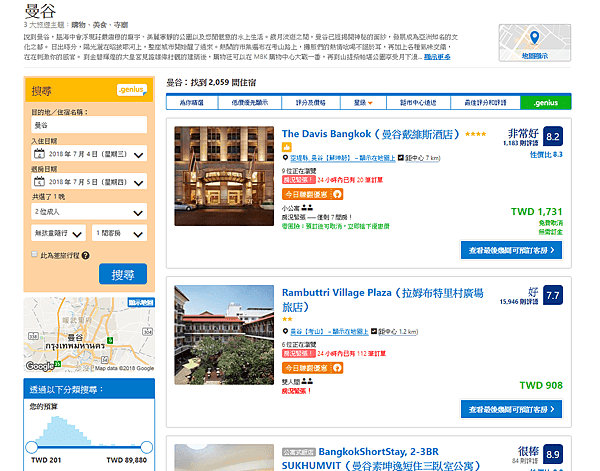
Task: Click The Davis Bangkok show-on-map location link
Action: pyautogui.click(x=342, y=158)
